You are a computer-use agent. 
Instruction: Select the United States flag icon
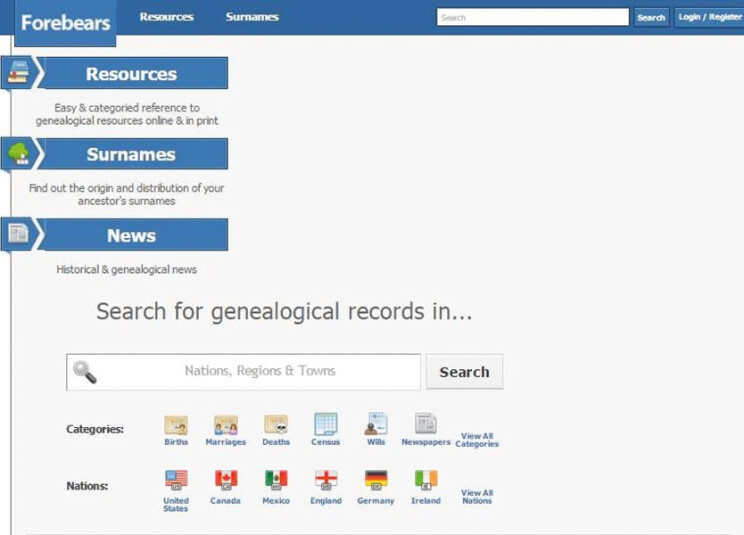pyautogui.click(x=176, y=480)
